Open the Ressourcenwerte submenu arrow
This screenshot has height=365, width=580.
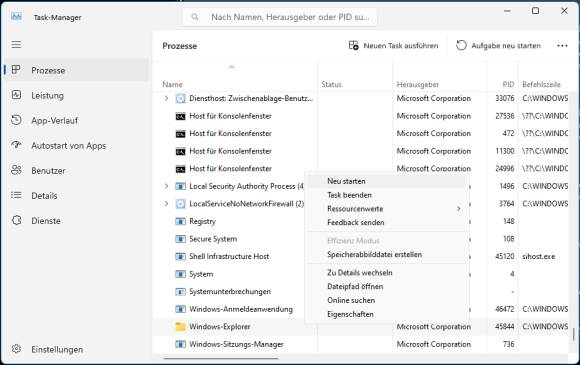click(459, 209)
